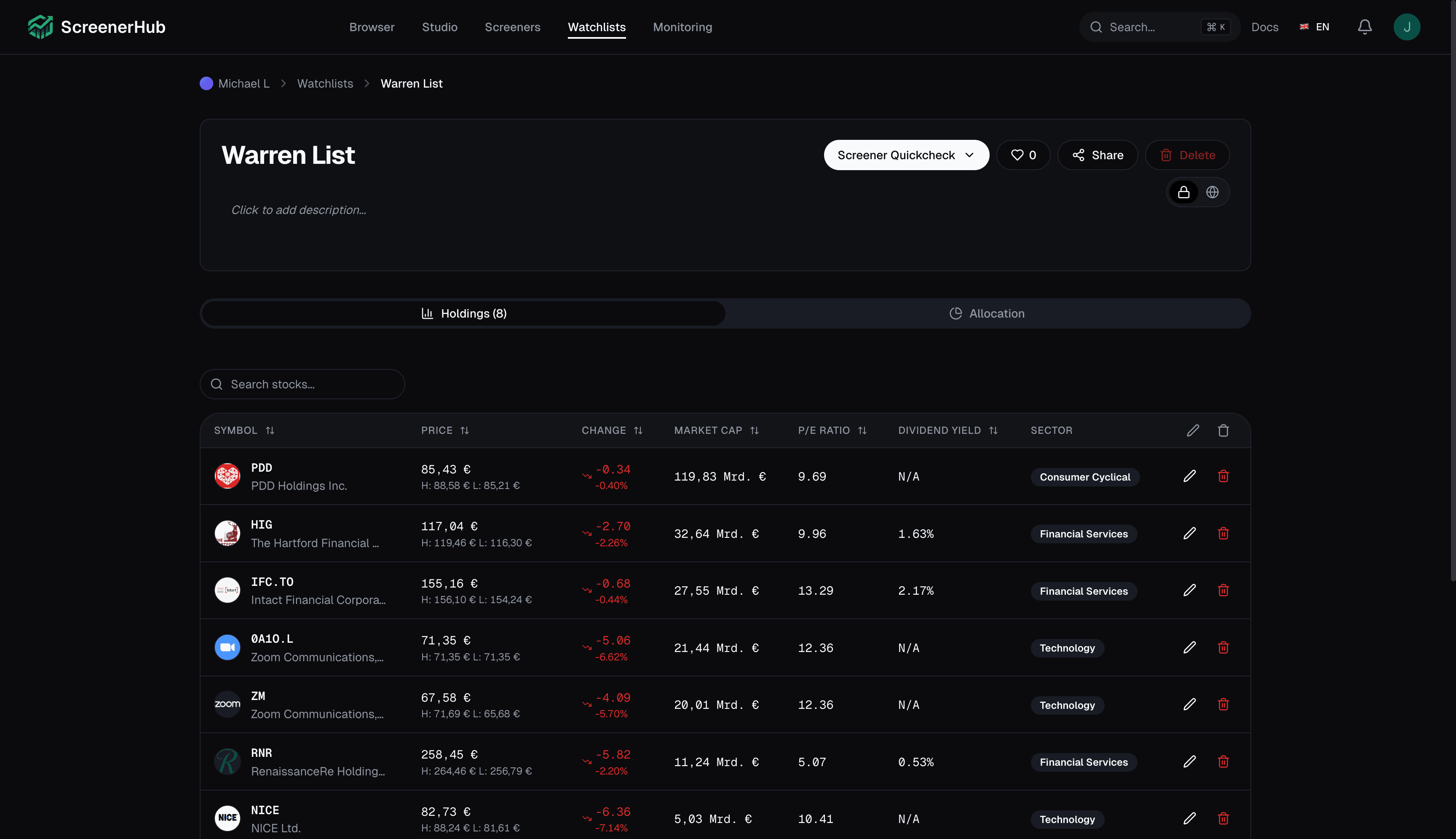Image resolution: width=1456 pixels, height=839 pixels.
Task: Delete IFC.TO with trash icon
Action: pyautogui.click(x=1223, y=590)
